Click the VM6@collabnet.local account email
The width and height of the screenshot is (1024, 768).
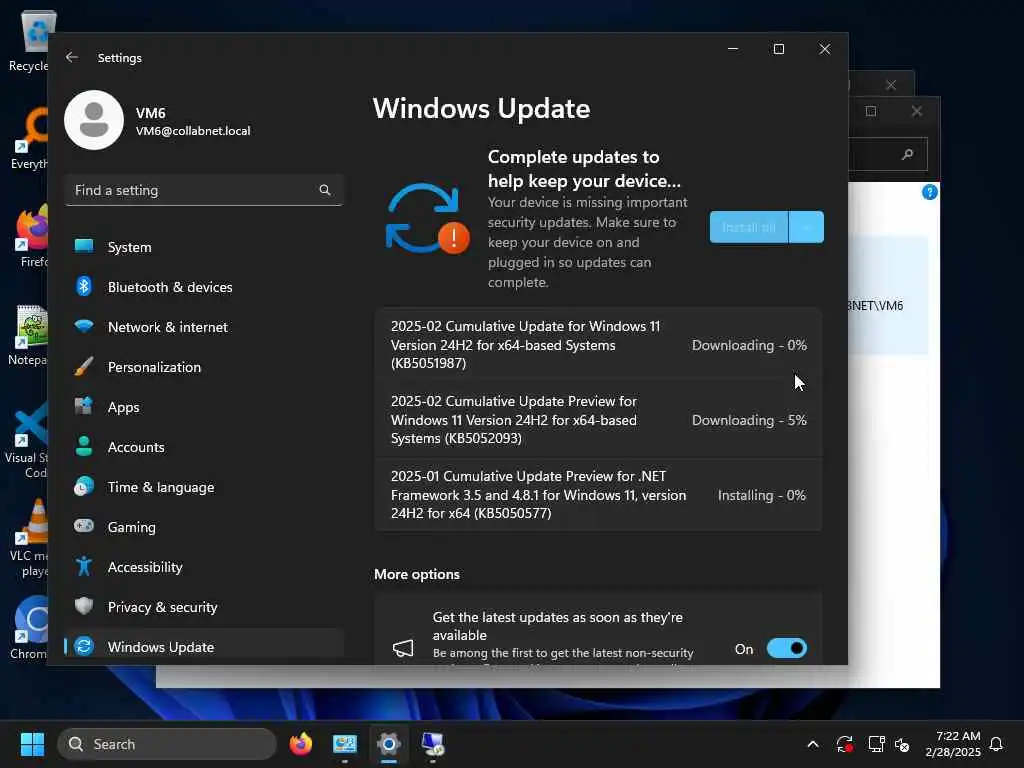pyautogui.click(x=193, y=131)
